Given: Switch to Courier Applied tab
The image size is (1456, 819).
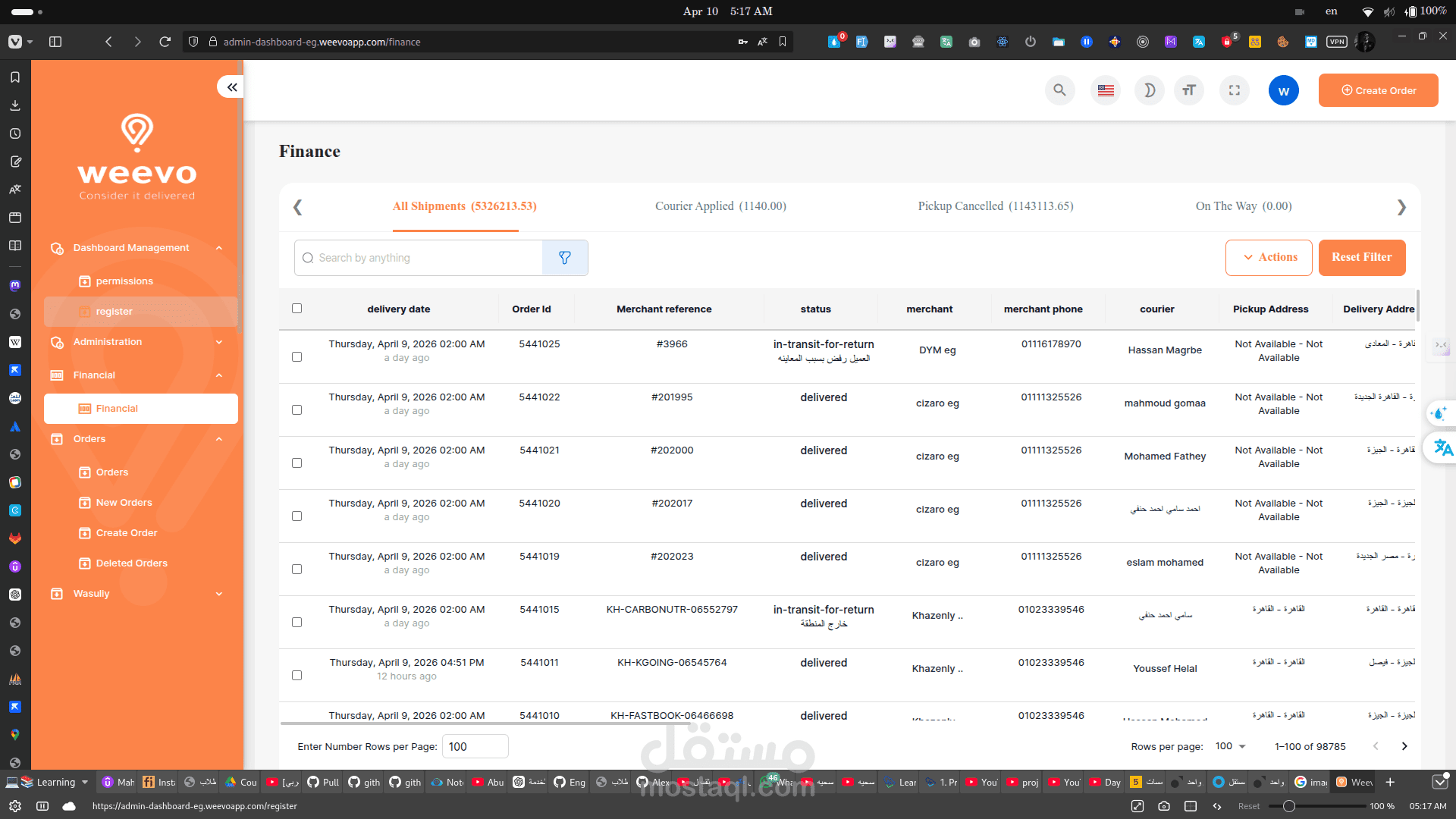Looking at the screenshot, I should coord(720,206).
